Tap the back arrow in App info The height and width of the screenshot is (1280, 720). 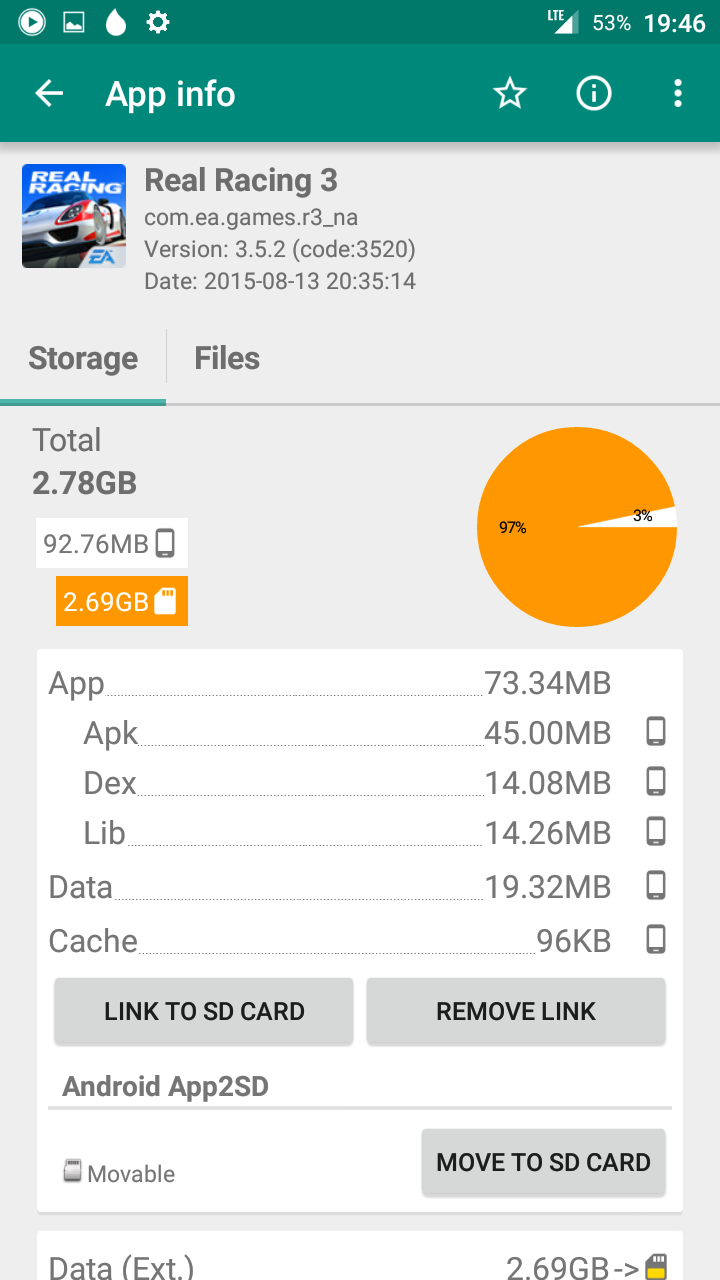pos(49,94)
